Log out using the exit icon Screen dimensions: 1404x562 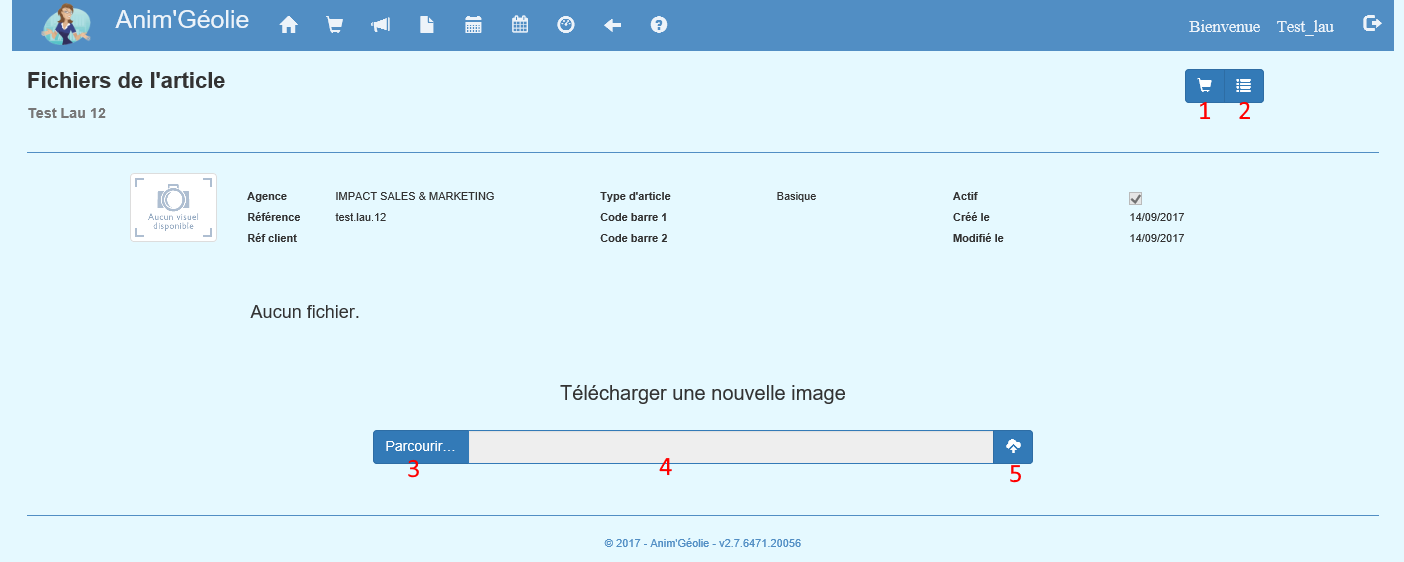click(x=1372, y=24)
